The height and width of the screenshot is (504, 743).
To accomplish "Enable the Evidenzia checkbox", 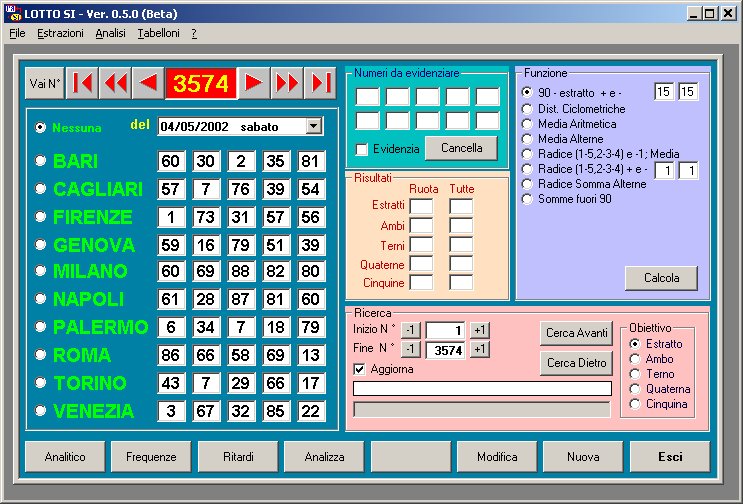I will click(362, 149).
